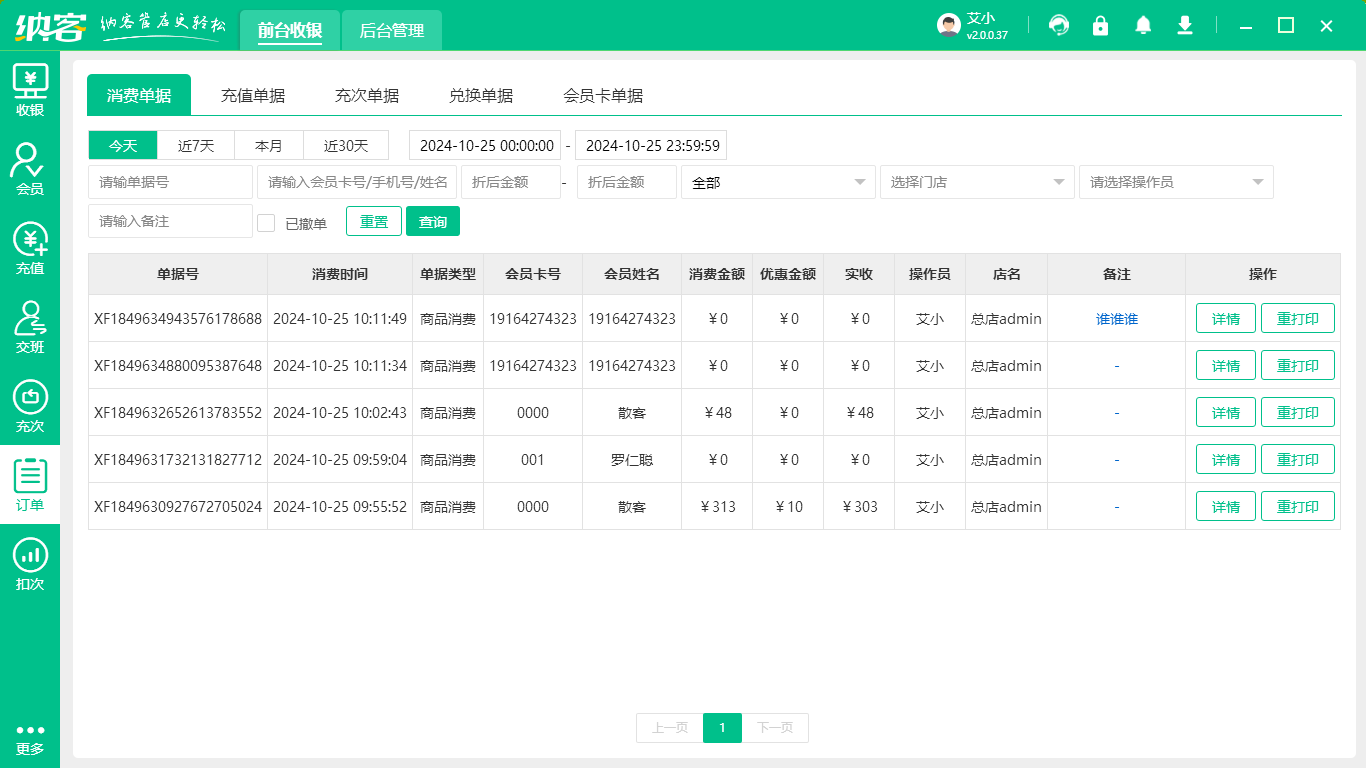1366x768 pixels.
Task: Toggle the 已撤单 checkbox
Action: (x=266, y=223)
